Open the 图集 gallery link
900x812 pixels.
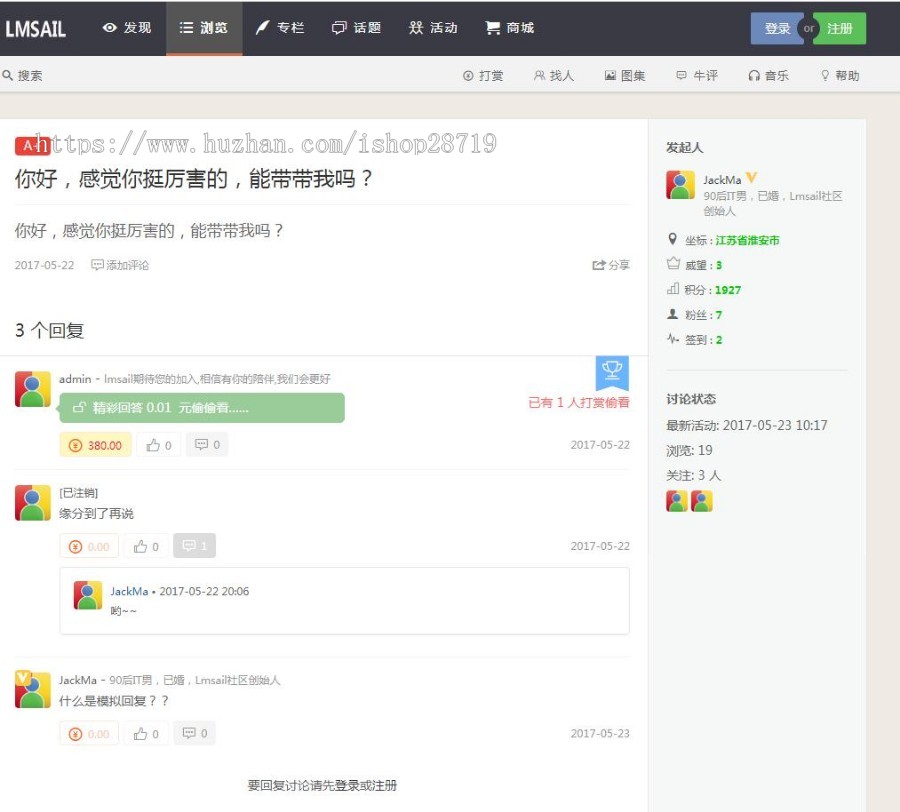click(x=625, y=76)
